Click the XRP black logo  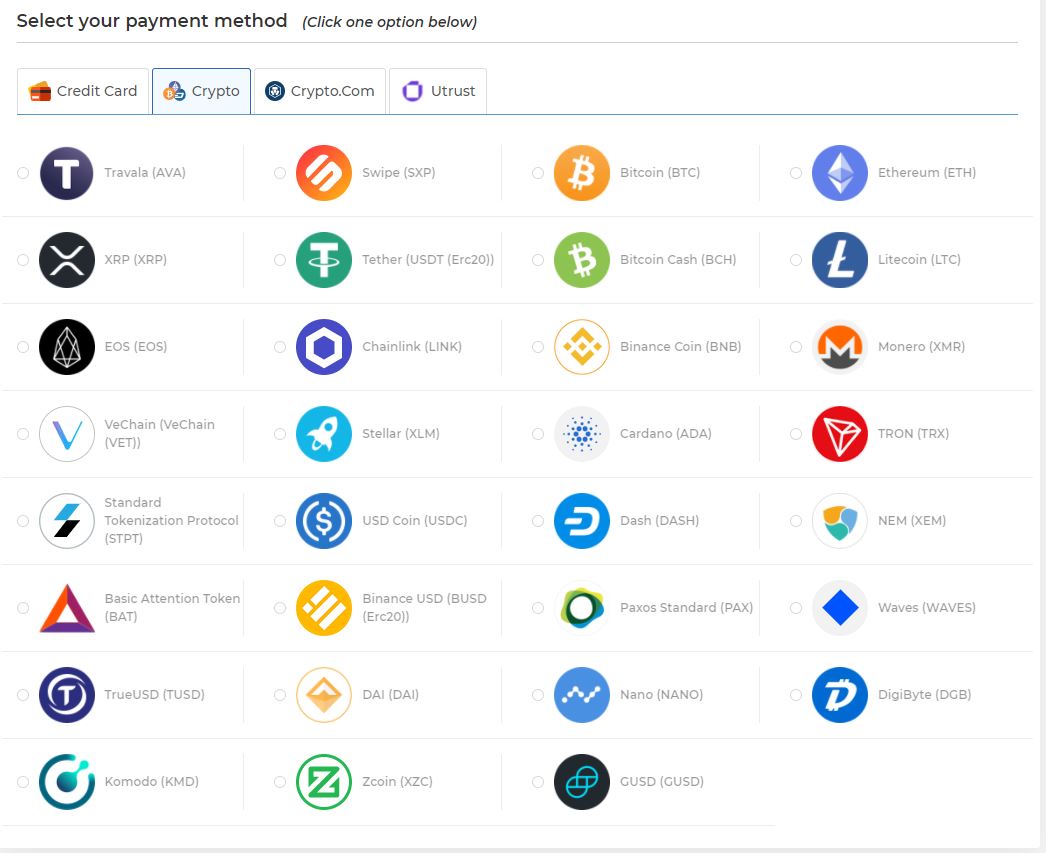pos(67,260)
